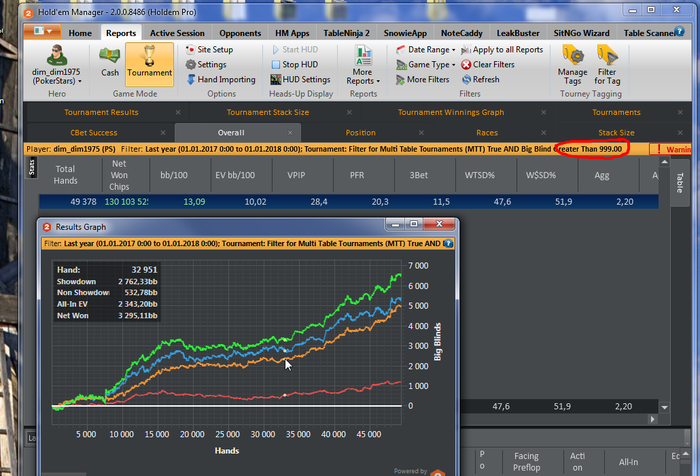Viewport: 700px width, 476px height.
Task: Click scroll-up arrow of stats grid
Action: [664, 162]
